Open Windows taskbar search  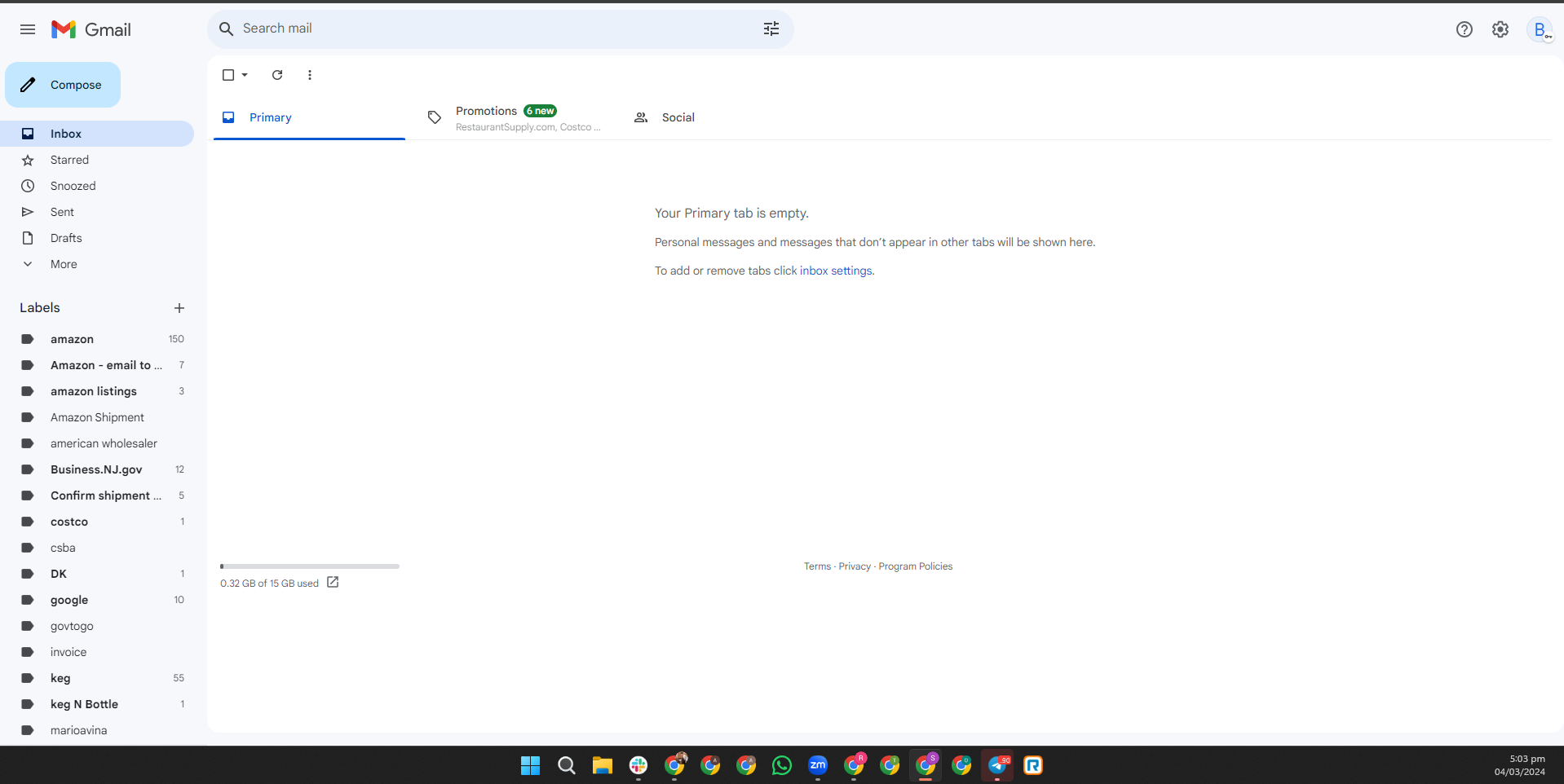[567, 765]
